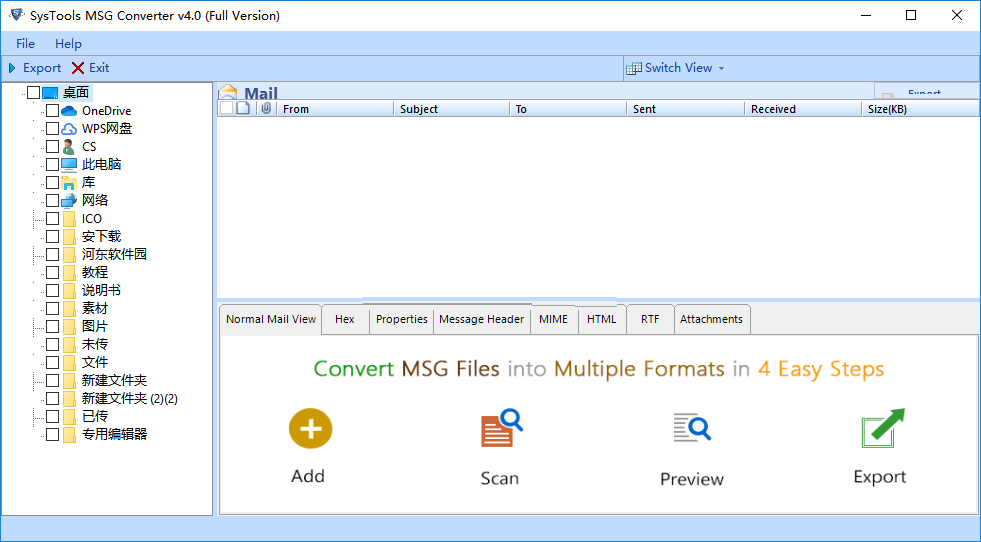The height and width of the screenshot is (542, 981).
Task: Select the 河东软件园 folder in tree
Action: click(114, 255)
